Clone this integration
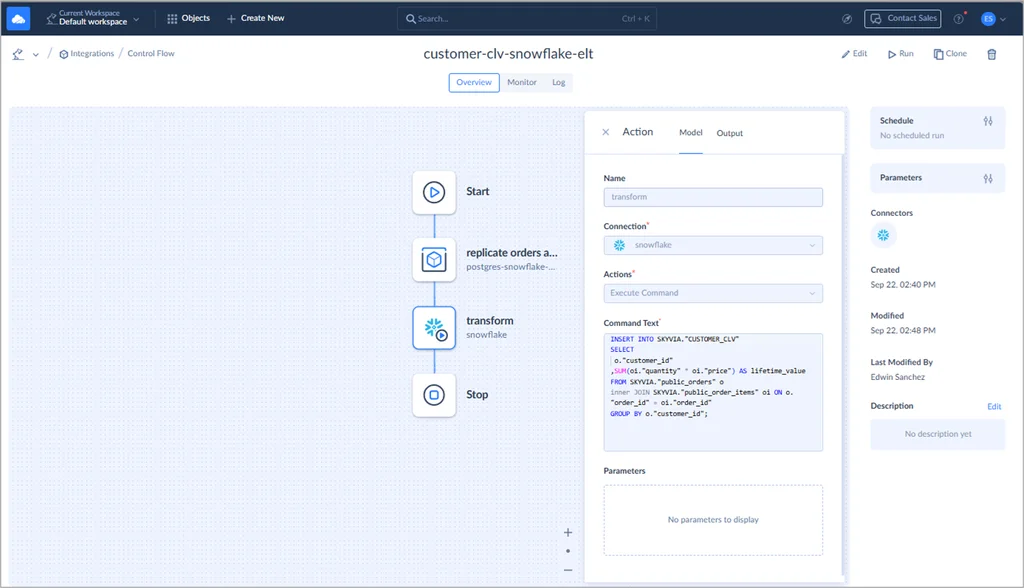 (950, 54)
